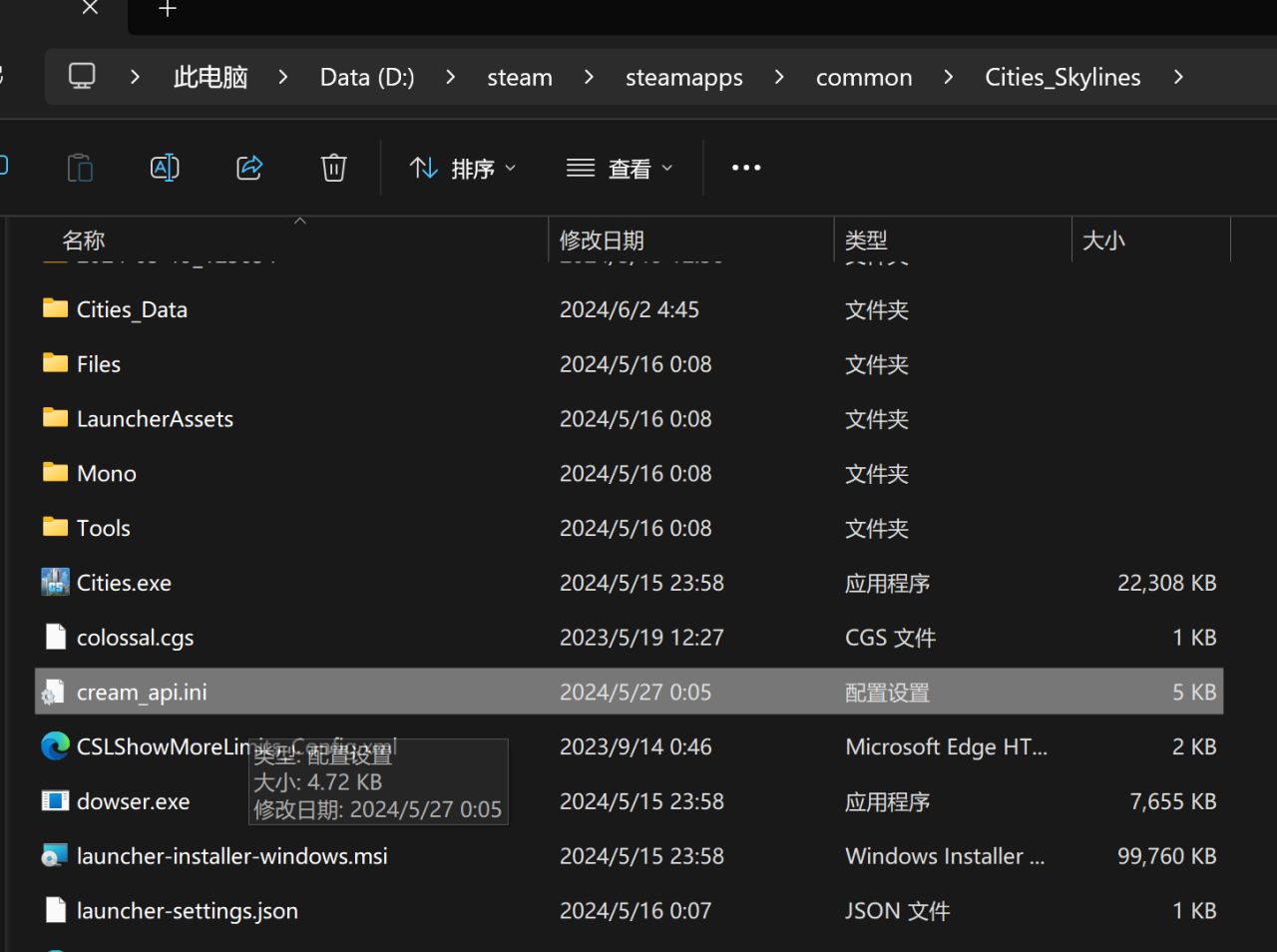Select the Cities.exe application icon
1277x952 pixels.
pyautogui.click(x=56, y=582)
